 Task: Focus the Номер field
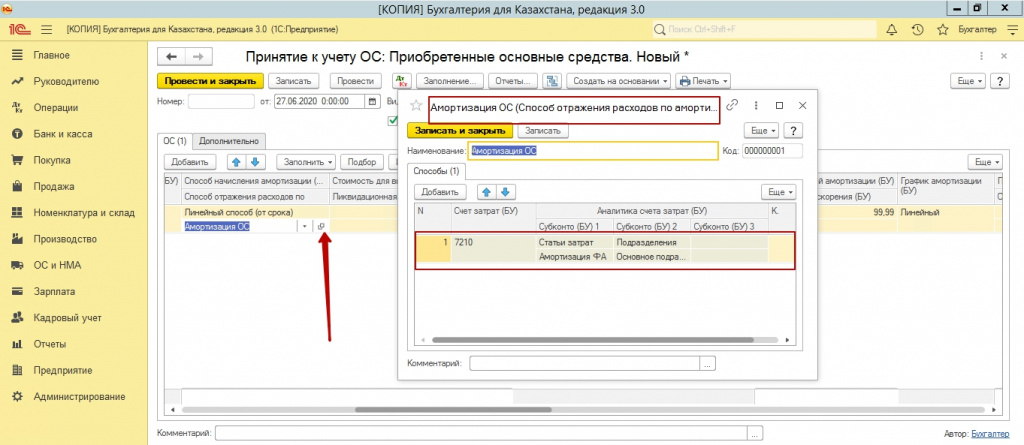pyautogui.click(x=221, y=101)
